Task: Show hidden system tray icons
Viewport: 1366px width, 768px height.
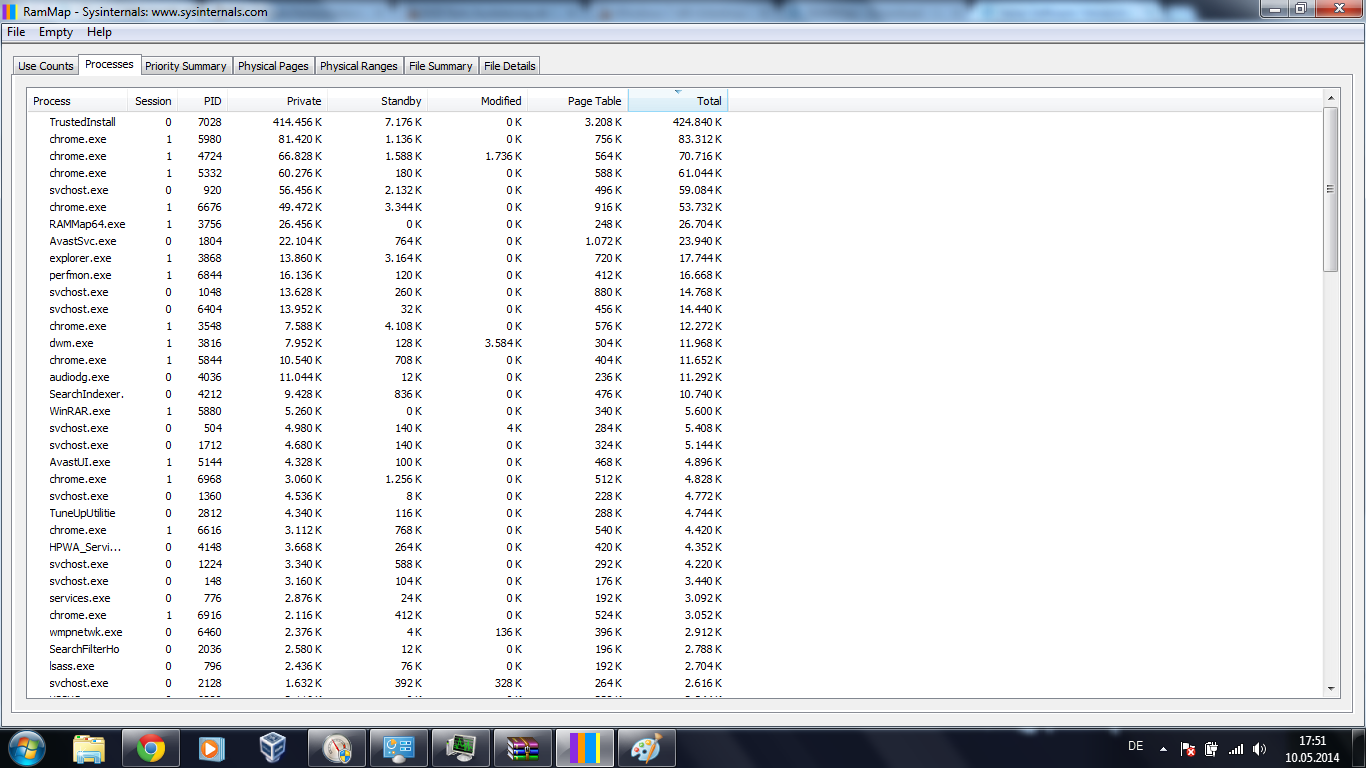Action: 1163,748
